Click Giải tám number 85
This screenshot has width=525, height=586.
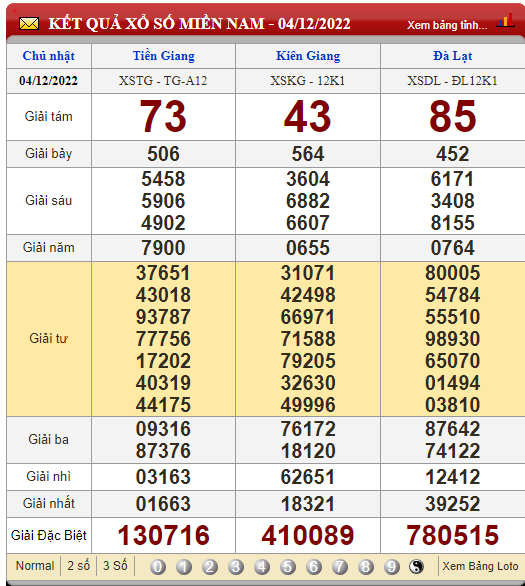453,117
